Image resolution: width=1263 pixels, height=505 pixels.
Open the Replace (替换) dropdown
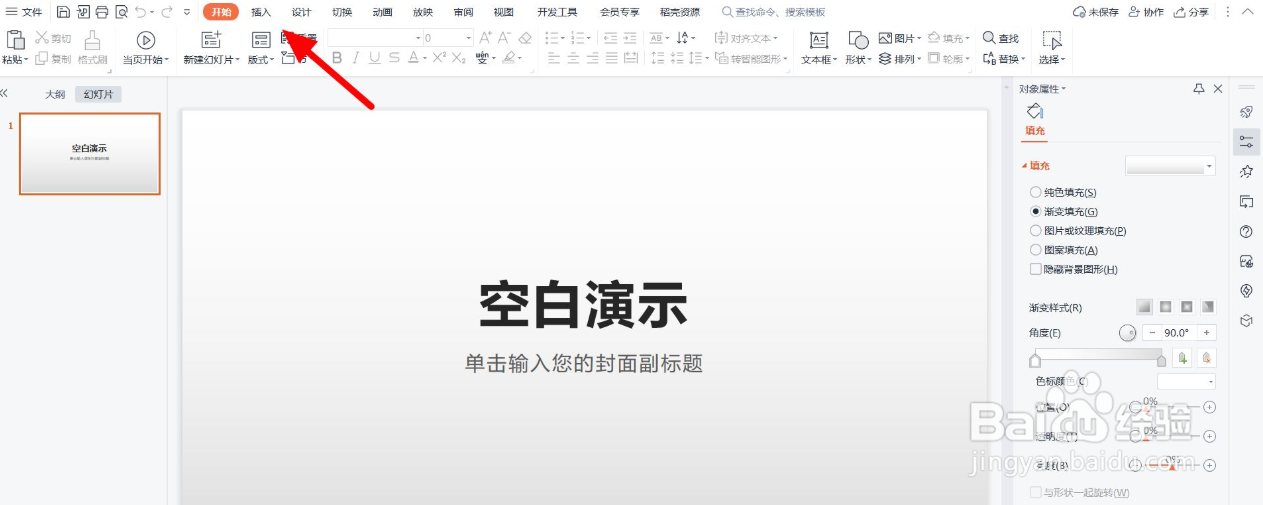coord(1003,59)
